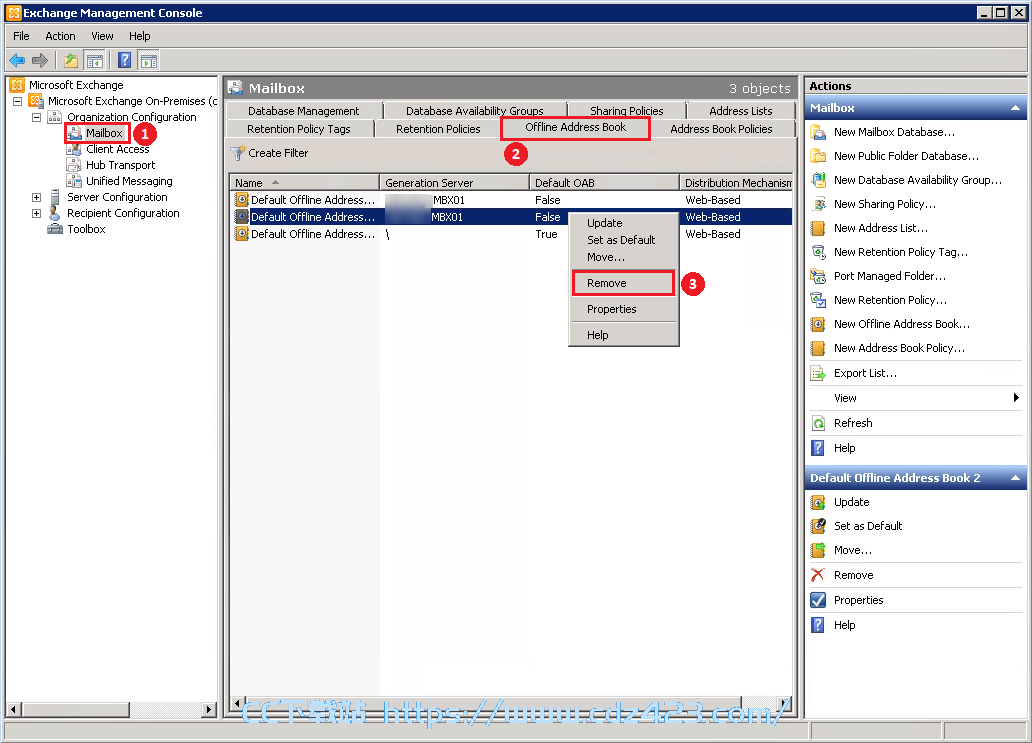Image resolution: width=1032 pixels, height=743 pixels.
Task: Collapse Default Offline Address Book 2 section
Action: (1015, 478)
